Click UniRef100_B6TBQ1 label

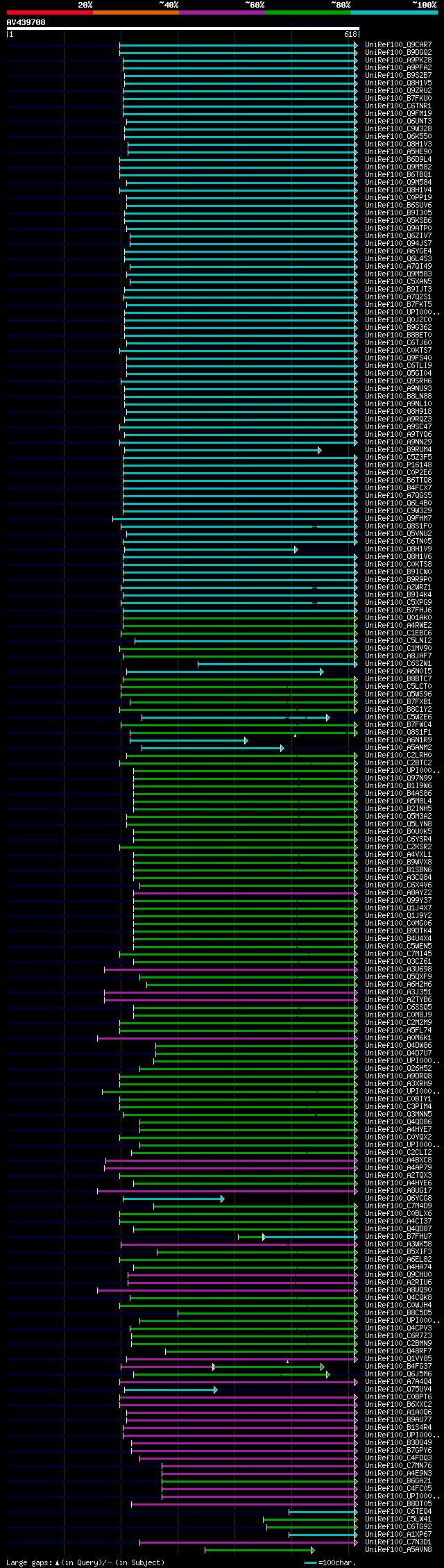pos(398,174)
